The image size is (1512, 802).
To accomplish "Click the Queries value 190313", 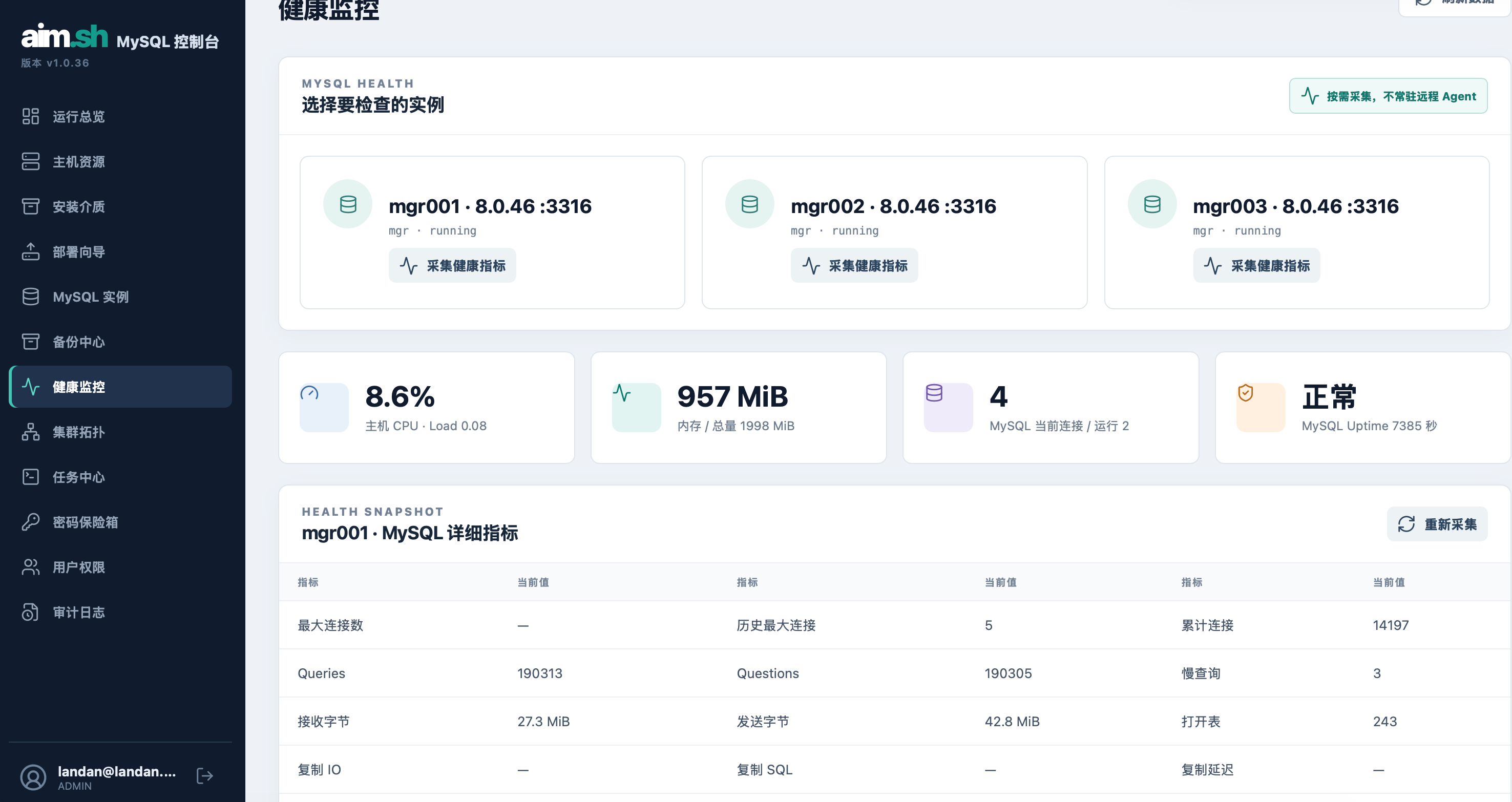I will coord(540,673).
